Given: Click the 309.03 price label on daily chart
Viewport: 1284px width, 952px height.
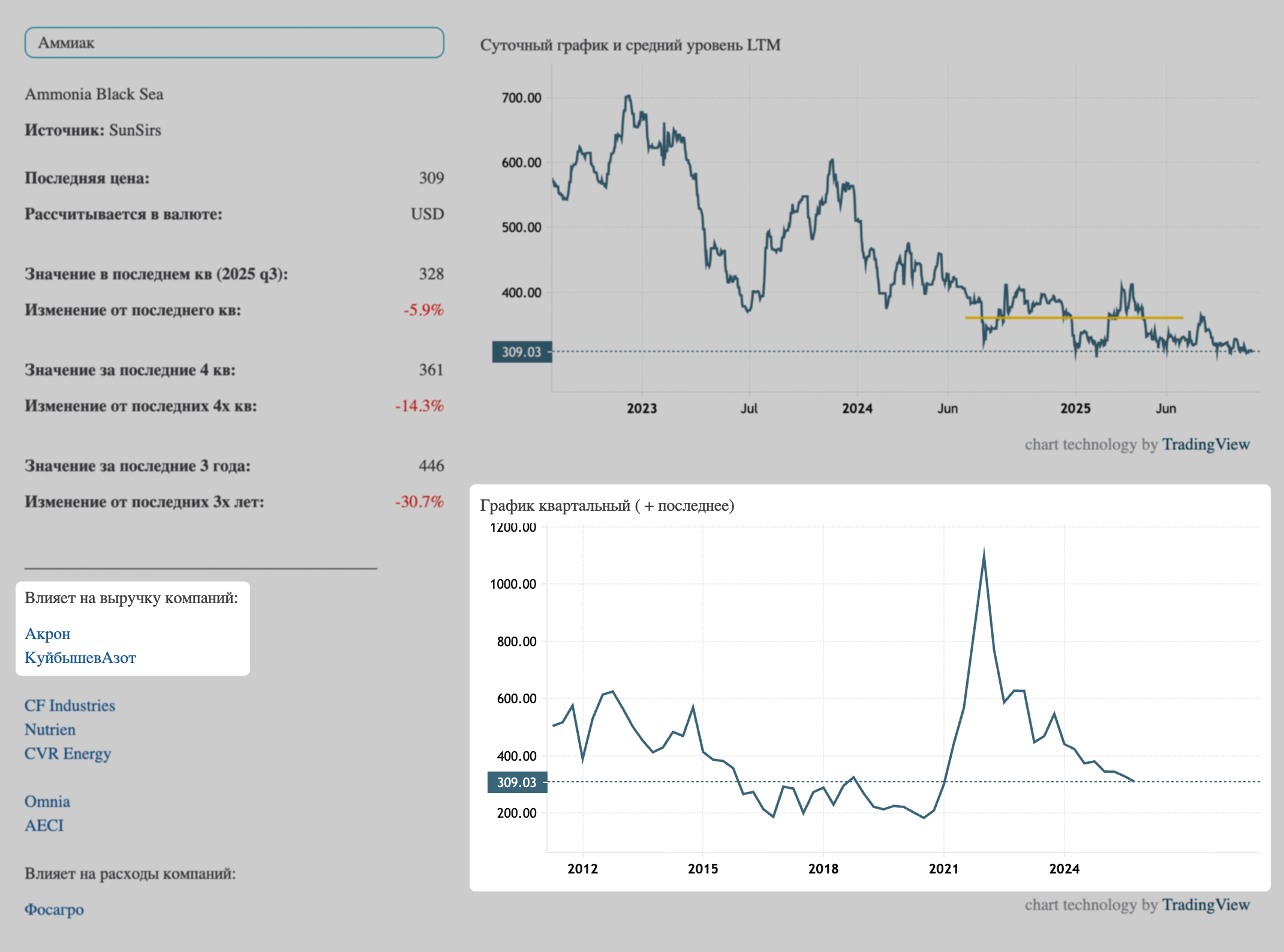Looking at the screenshot, I should click(x=521, y=352).
